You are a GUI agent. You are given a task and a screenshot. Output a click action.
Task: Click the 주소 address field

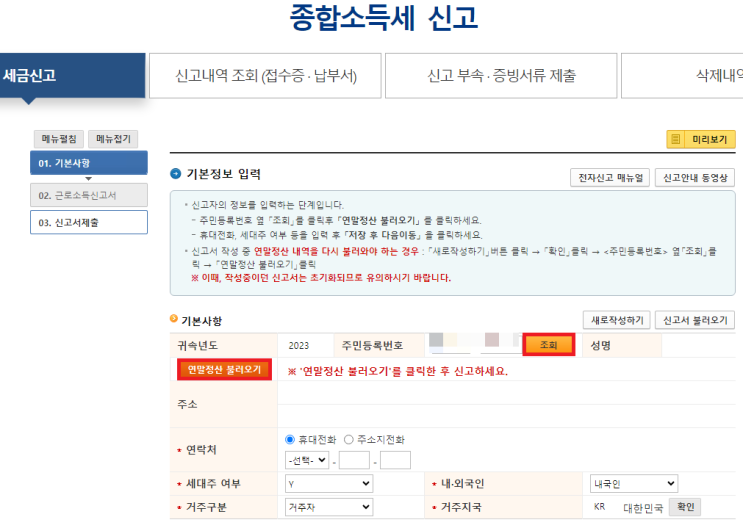[x=507, y=404]
